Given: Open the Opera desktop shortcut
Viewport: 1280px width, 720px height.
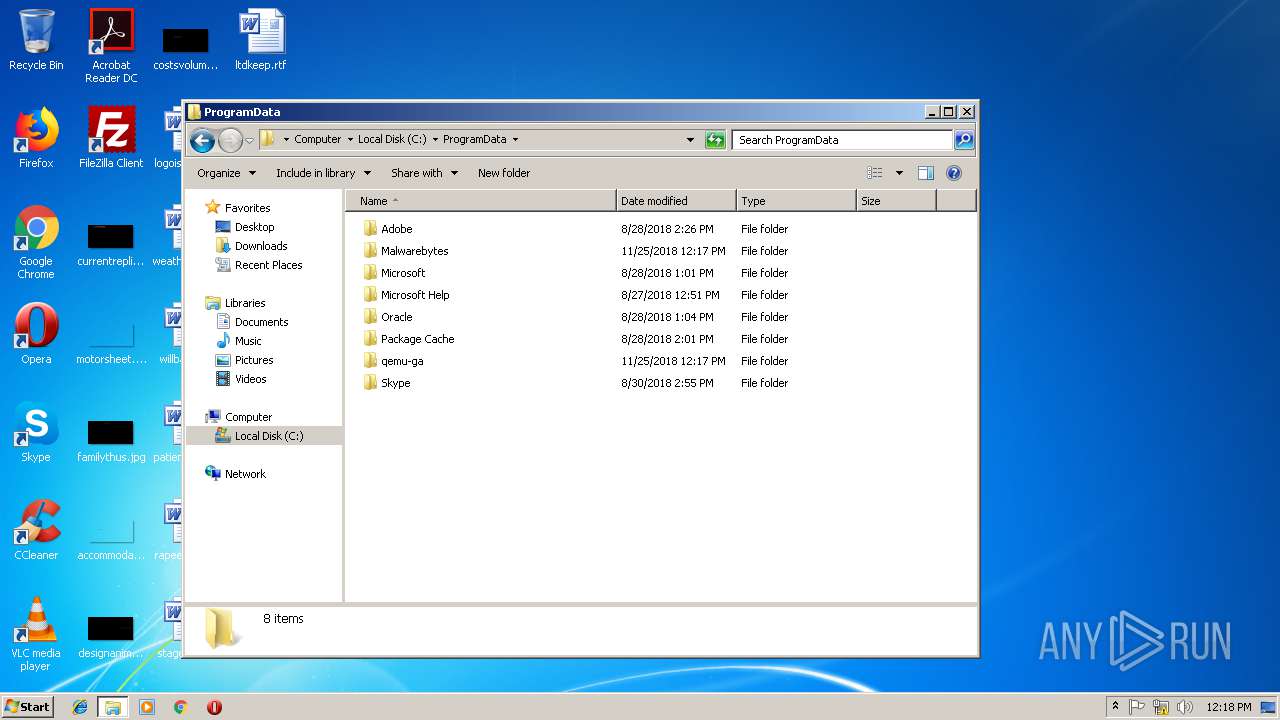Looking at the screenshot, I should pyautogui.click(x=36, y=334).
